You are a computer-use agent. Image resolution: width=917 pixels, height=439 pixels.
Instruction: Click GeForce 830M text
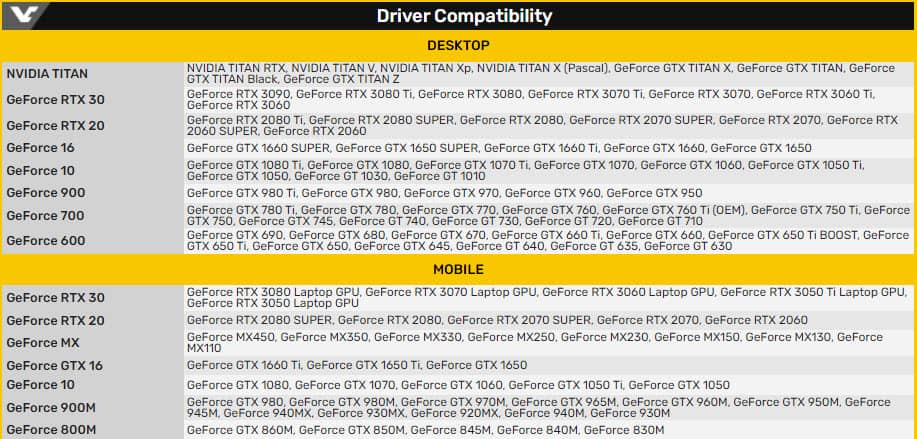pyautogui.click(x=620, y=431)
